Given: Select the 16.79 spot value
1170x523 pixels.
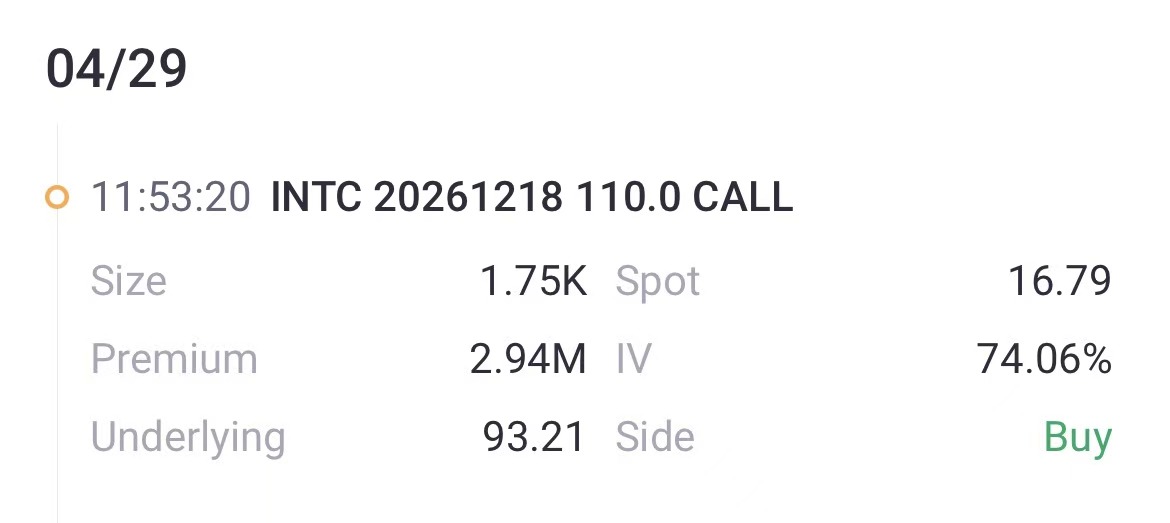Looking at the screenshot, I should coord(1059,281).
